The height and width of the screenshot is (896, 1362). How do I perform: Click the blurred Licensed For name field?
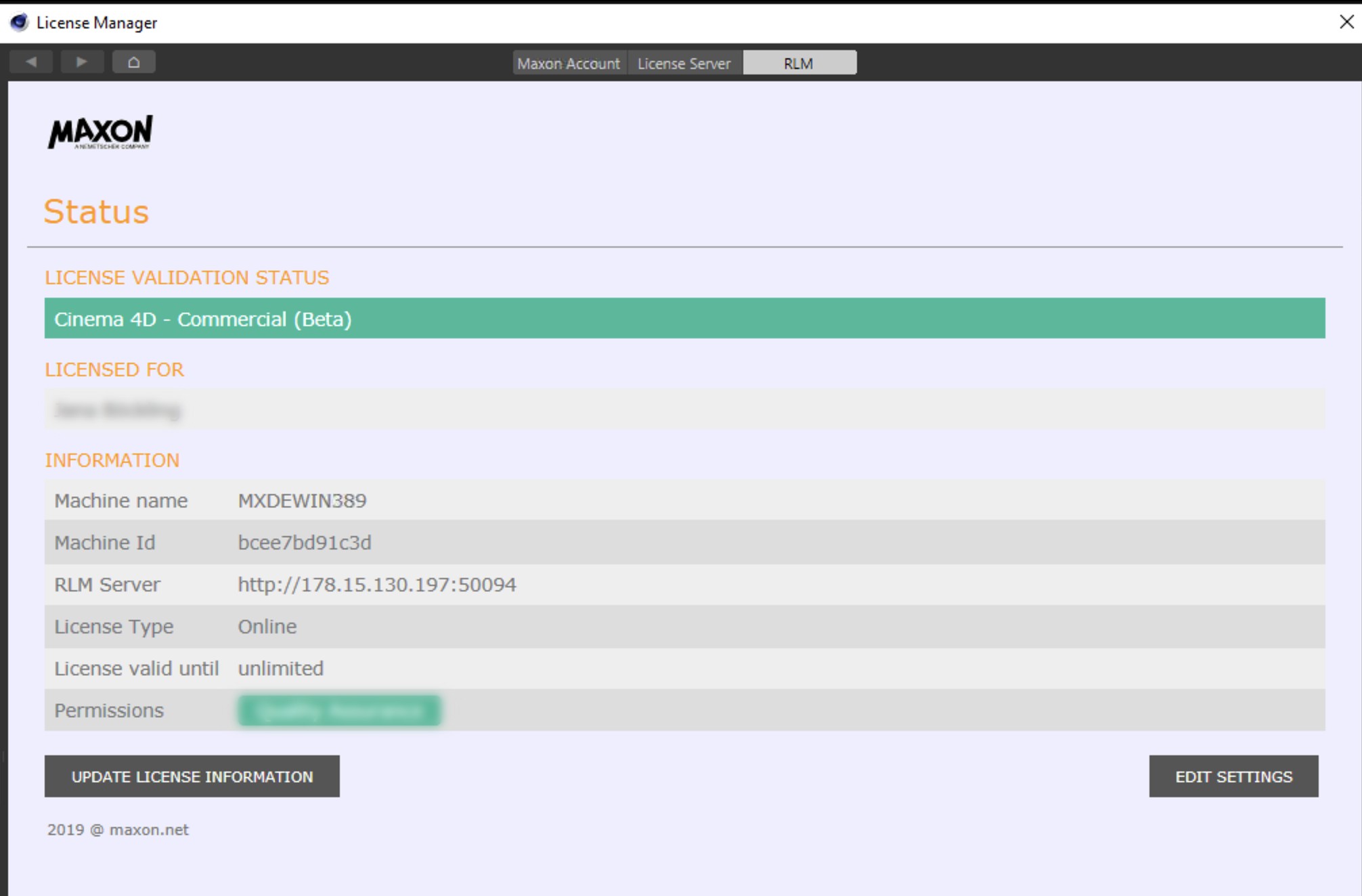tap(118, 410)
